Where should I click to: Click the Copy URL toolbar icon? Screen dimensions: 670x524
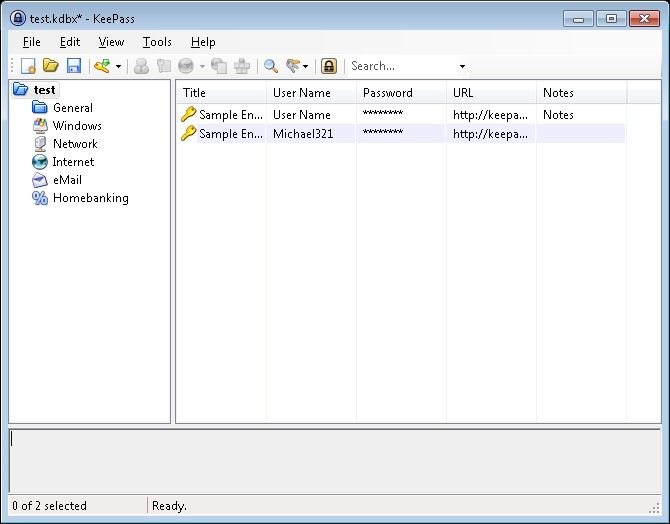pos(219,66)
